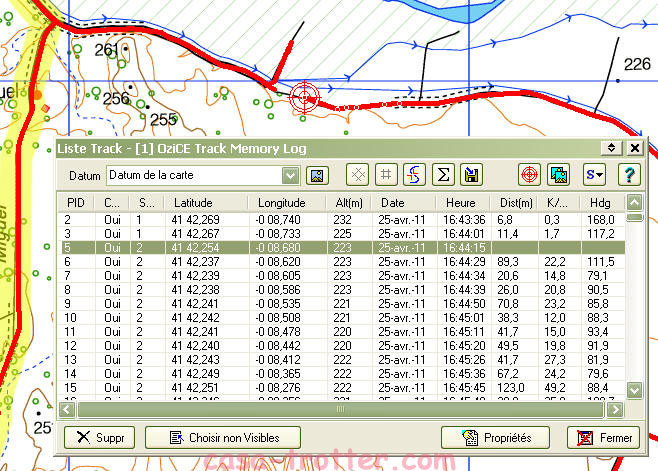Click heading cell 111,5
This screenshot has height=471, width=658.
(x=601, y=262)
